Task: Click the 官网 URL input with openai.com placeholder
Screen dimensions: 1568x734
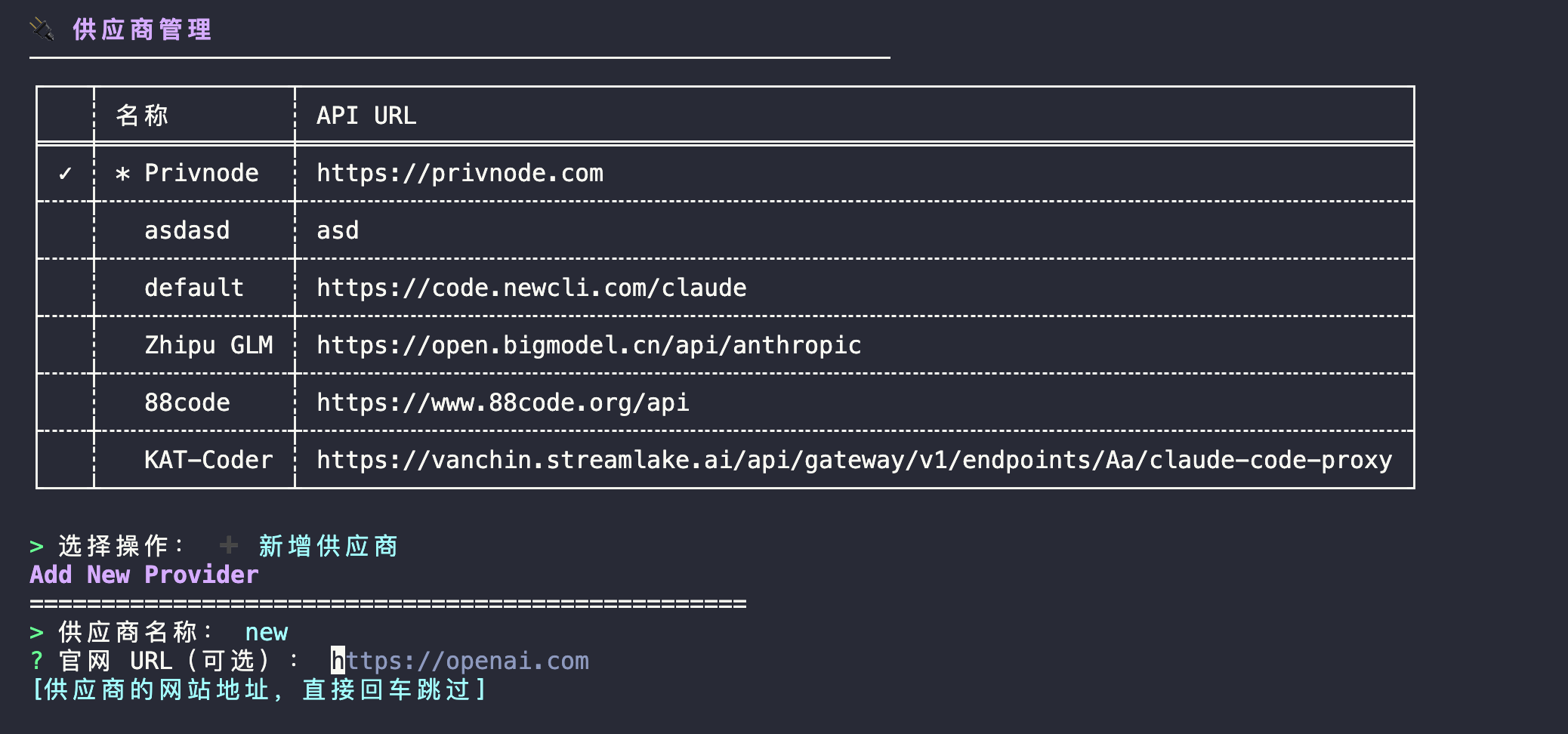Action: tap(460, 661)
